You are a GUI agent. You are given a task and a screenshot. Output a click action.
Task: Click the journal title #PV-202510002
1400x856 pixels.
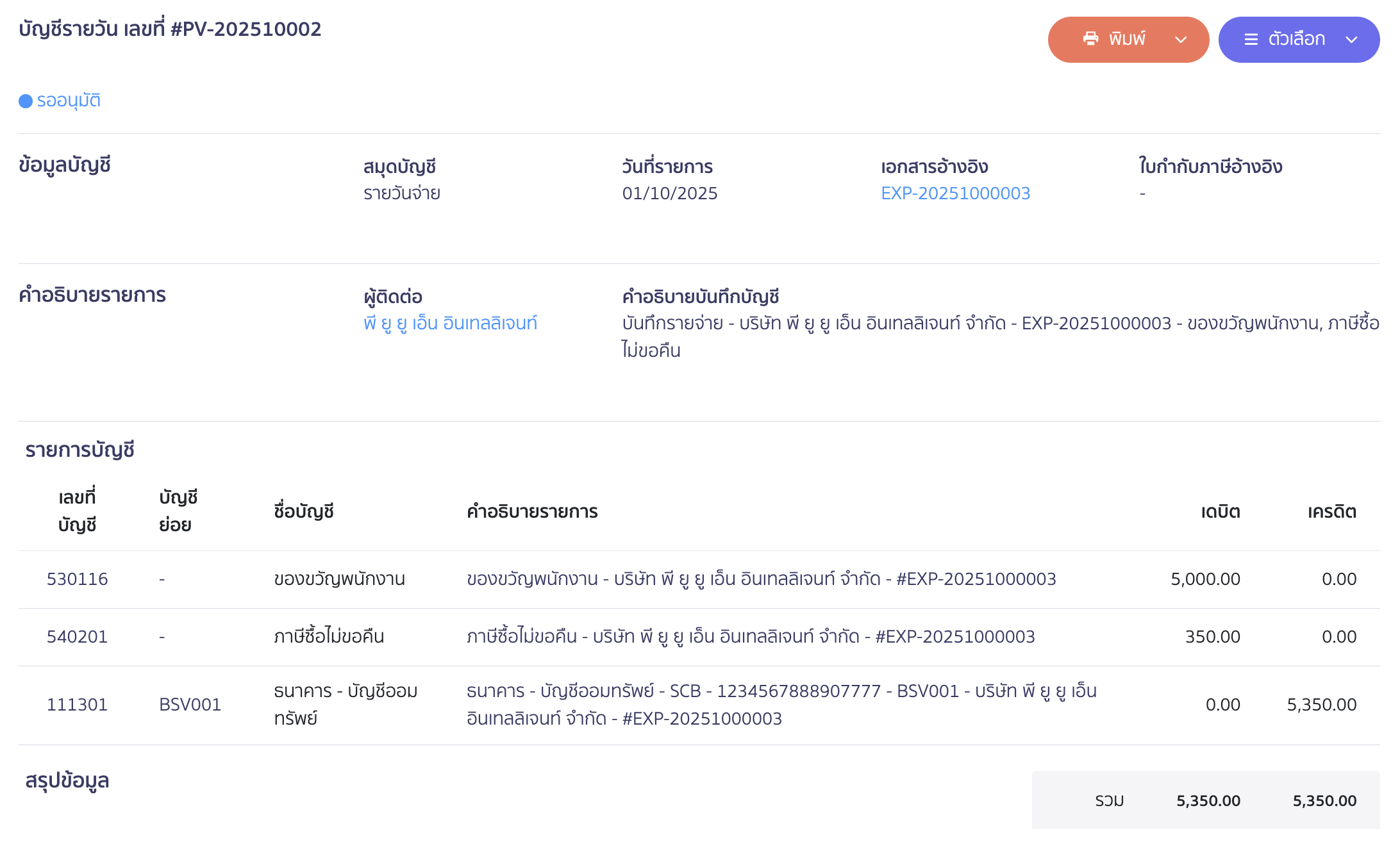click(170, 29)
